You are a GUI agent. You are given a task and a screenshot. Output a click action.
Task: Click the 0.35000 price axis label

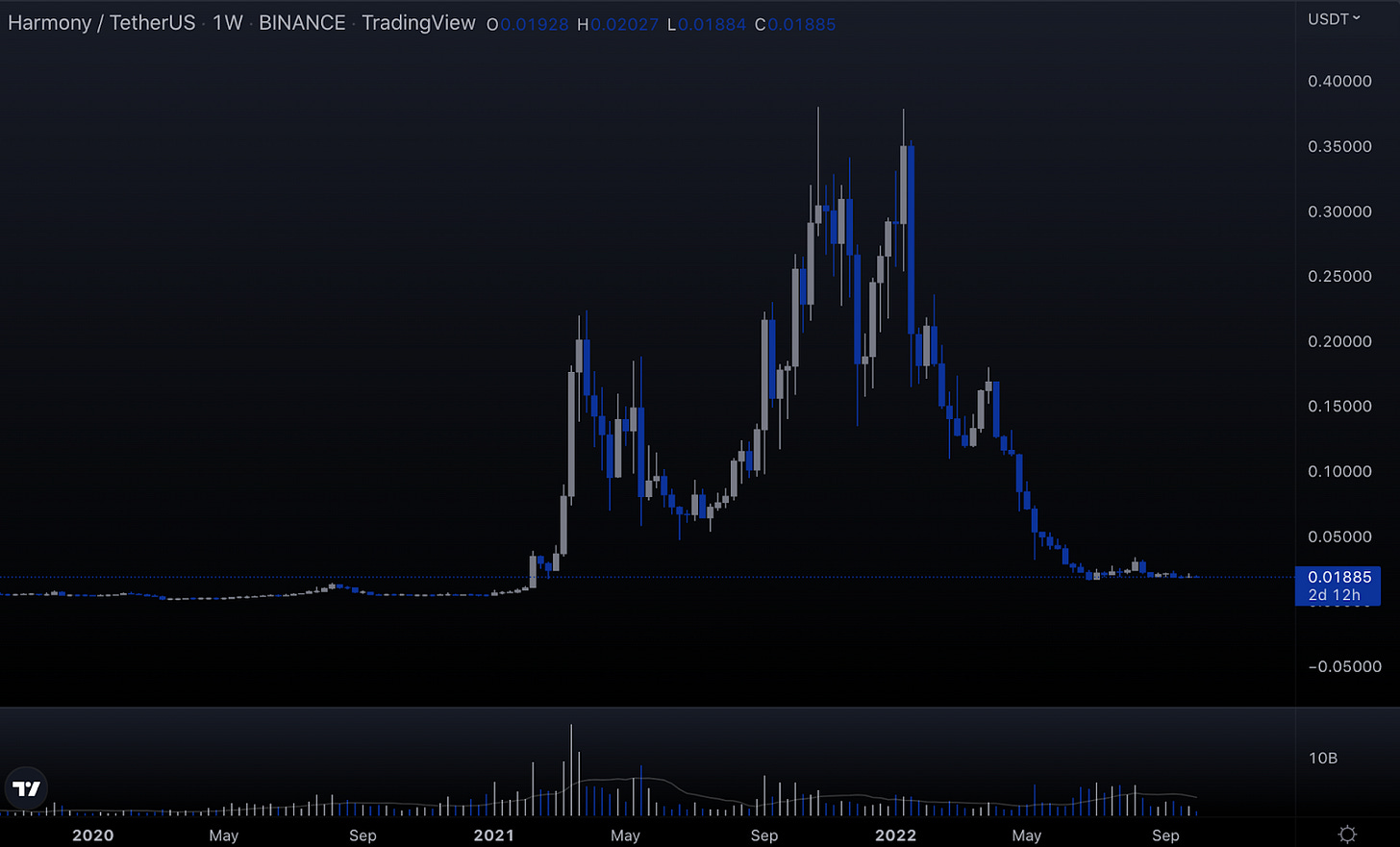coord(1339,146)
